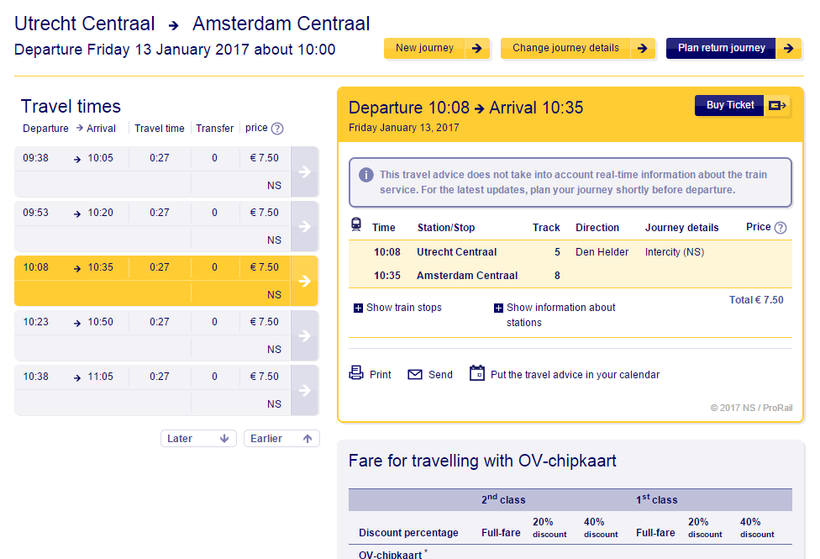This screenshot has height=559, width=820.
Task: Click Earlier to load earlier departures
Action: pos(281,438)
